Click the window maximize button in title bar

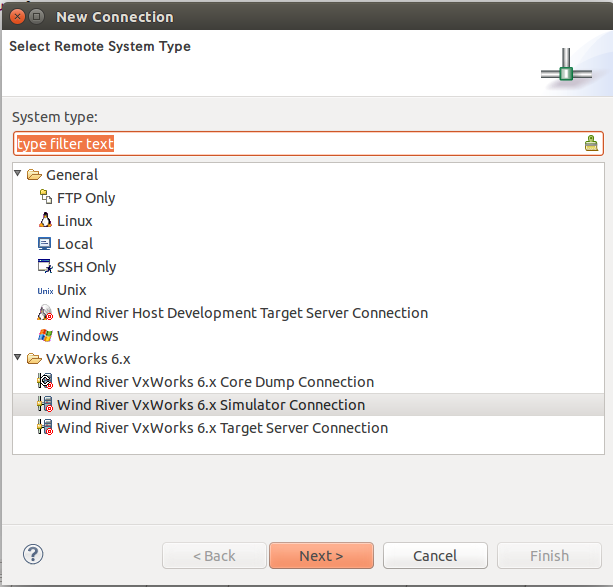coord(36,16)
